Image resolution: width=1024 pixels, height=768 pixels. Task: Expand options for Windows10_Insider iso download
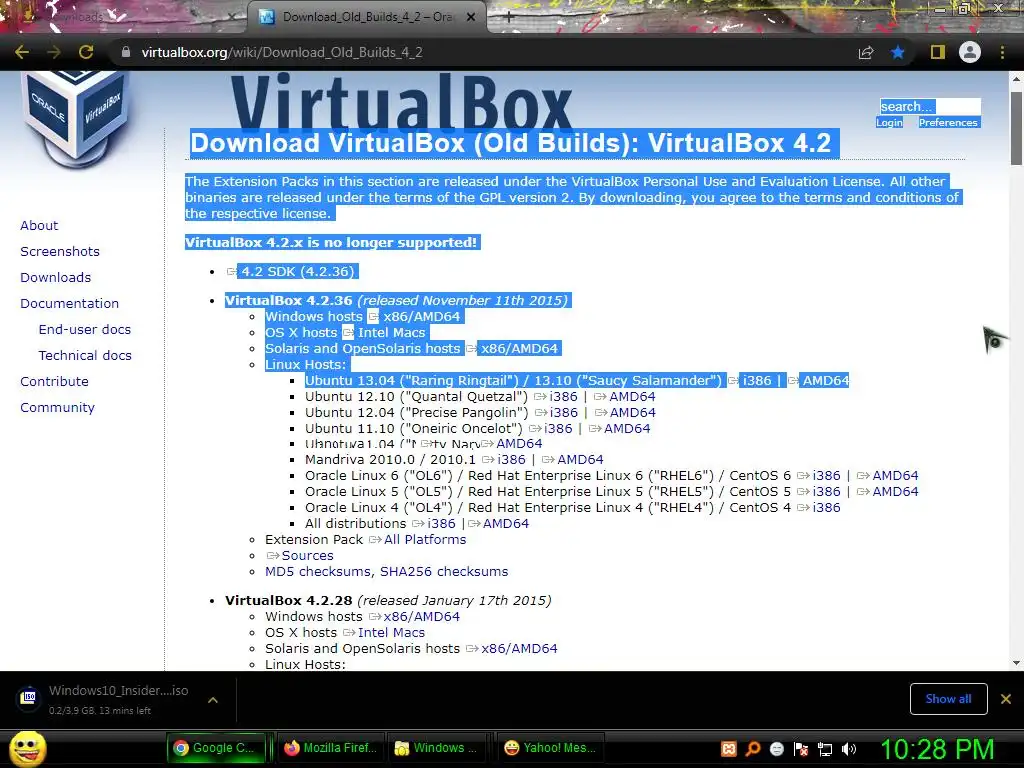point(212,700)
